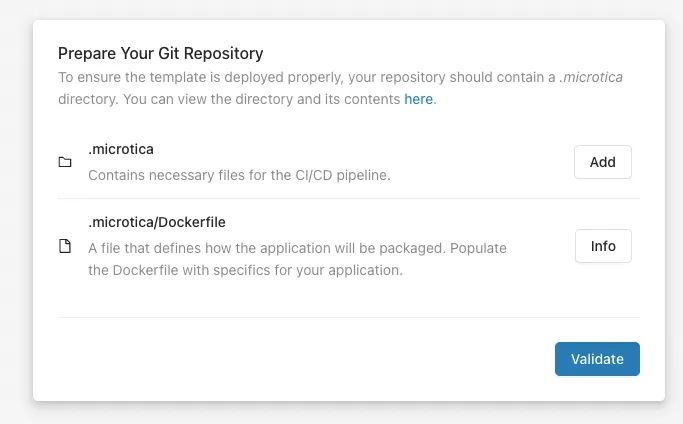Click "the Dockerfile with specifics" text line
This screenshot has height=424, width=683.
[245, 270]
